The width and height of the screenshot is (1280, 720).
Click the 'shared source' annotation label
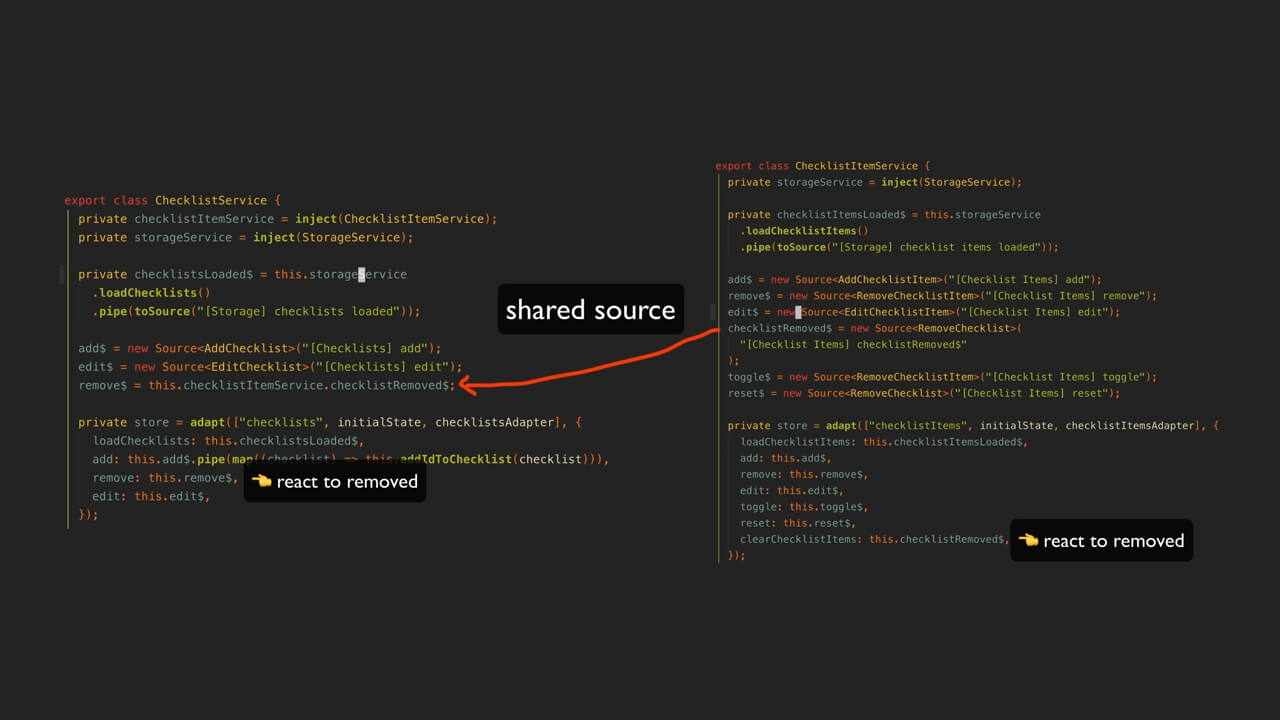click(x=590, y=309)
